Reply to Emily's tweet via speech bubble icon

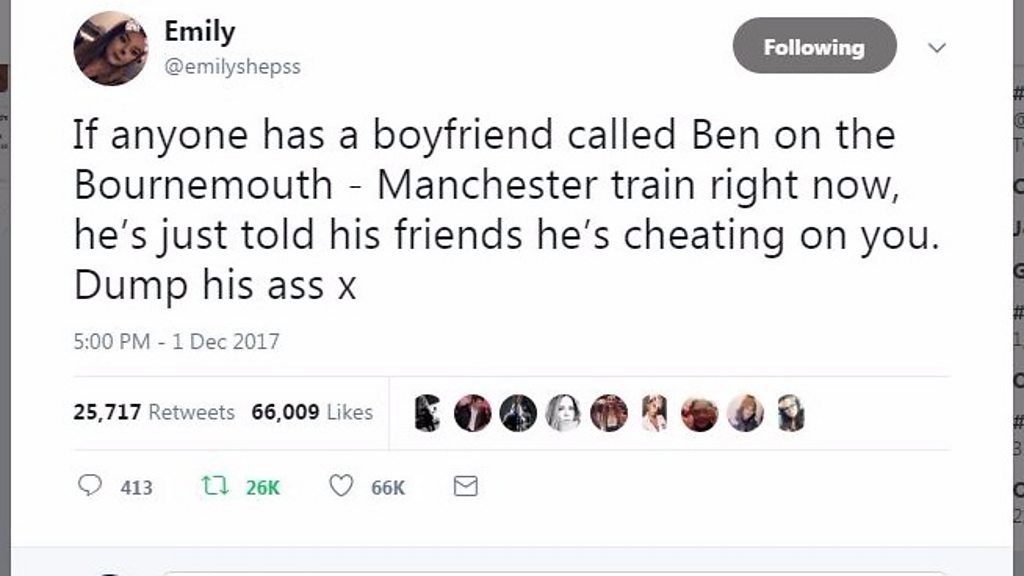pyautogui.click(x=90, y=487)
